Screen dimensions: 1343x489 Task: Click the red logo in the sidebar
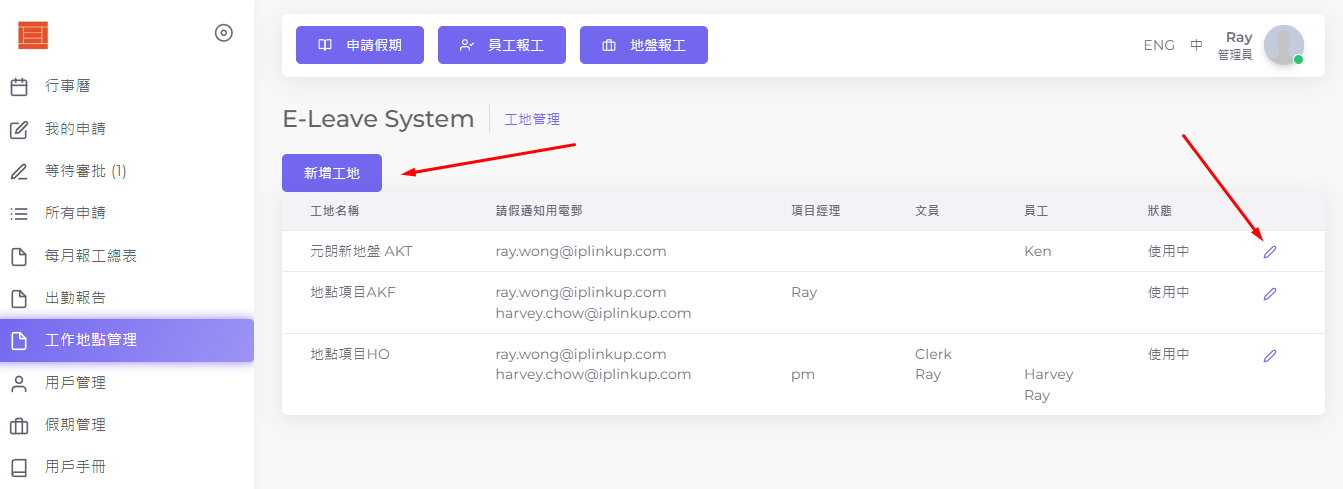coord(33,35)
